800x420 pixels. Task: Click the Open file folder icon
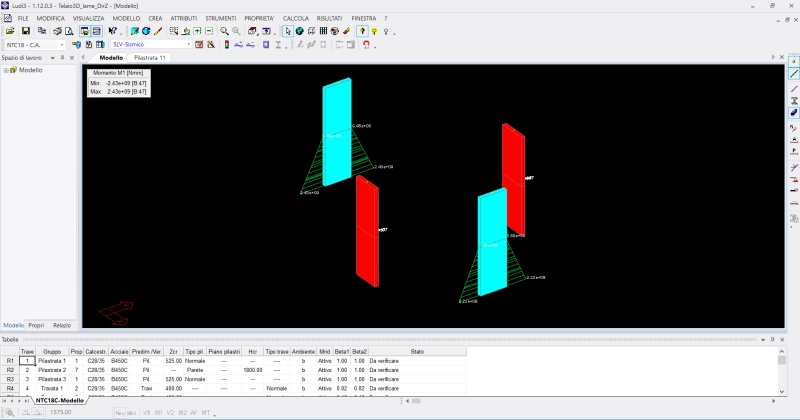click(x=10, y=31)
